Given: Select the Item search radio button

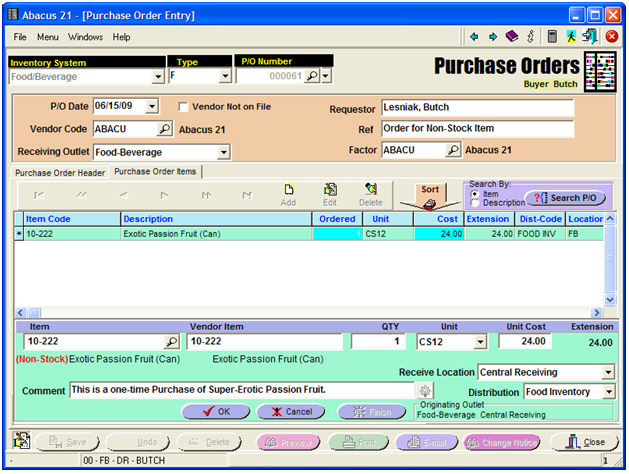Looking at the screenshot, I should point(473,194).
